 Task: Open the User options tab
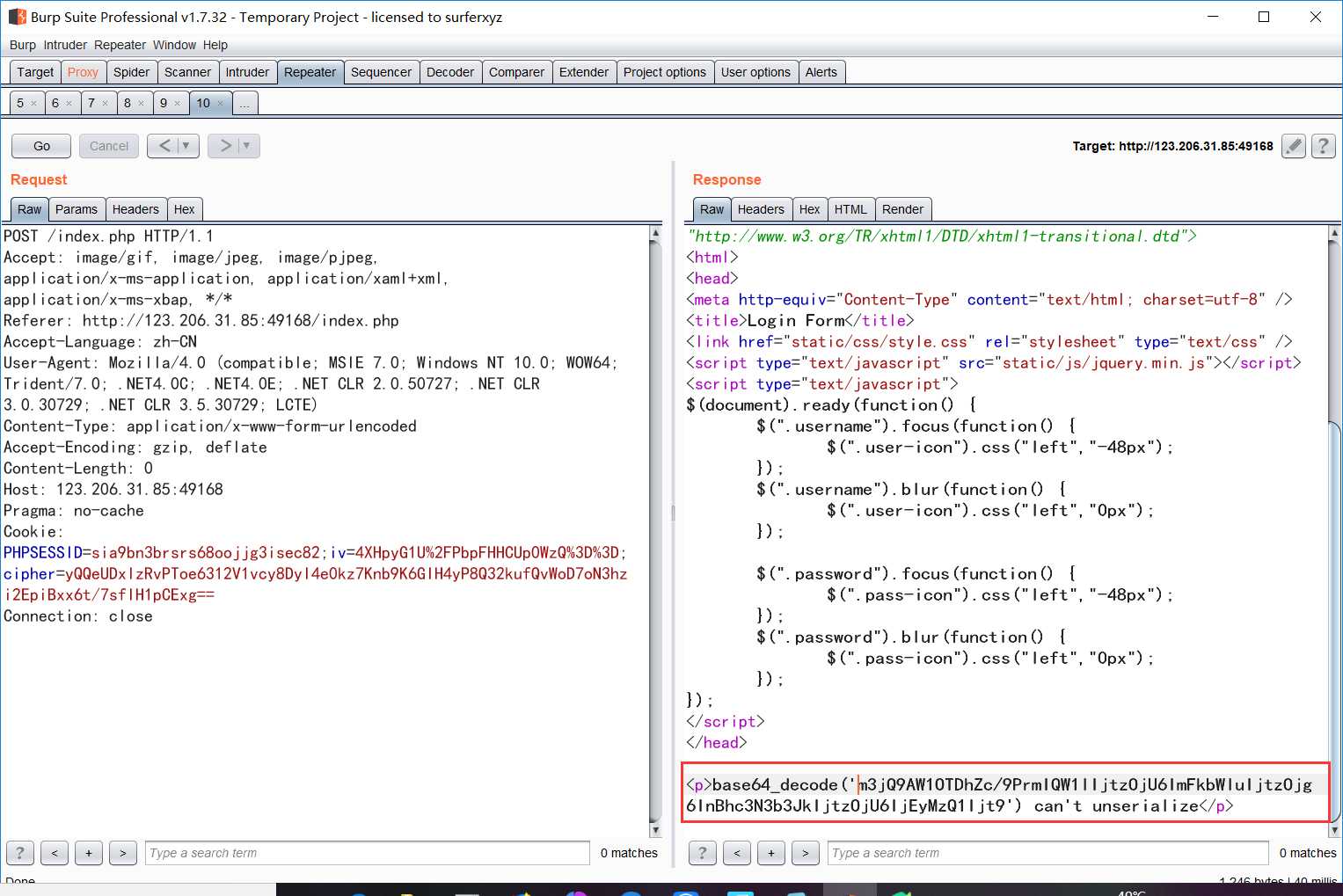click(755, 72)
